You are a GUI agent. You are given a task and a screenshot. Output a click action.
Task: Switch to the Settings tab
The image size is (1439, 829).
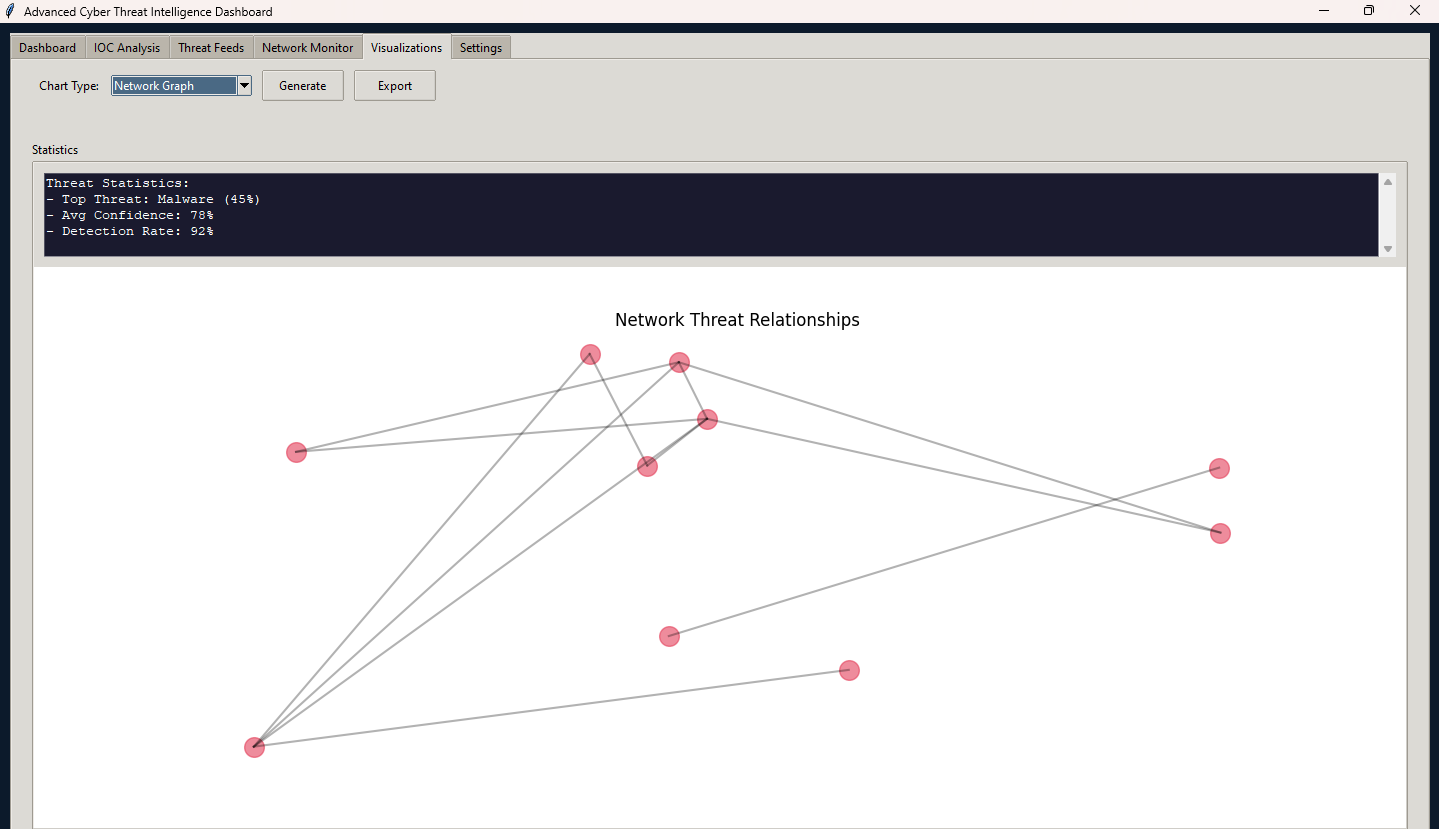[481, 48]
